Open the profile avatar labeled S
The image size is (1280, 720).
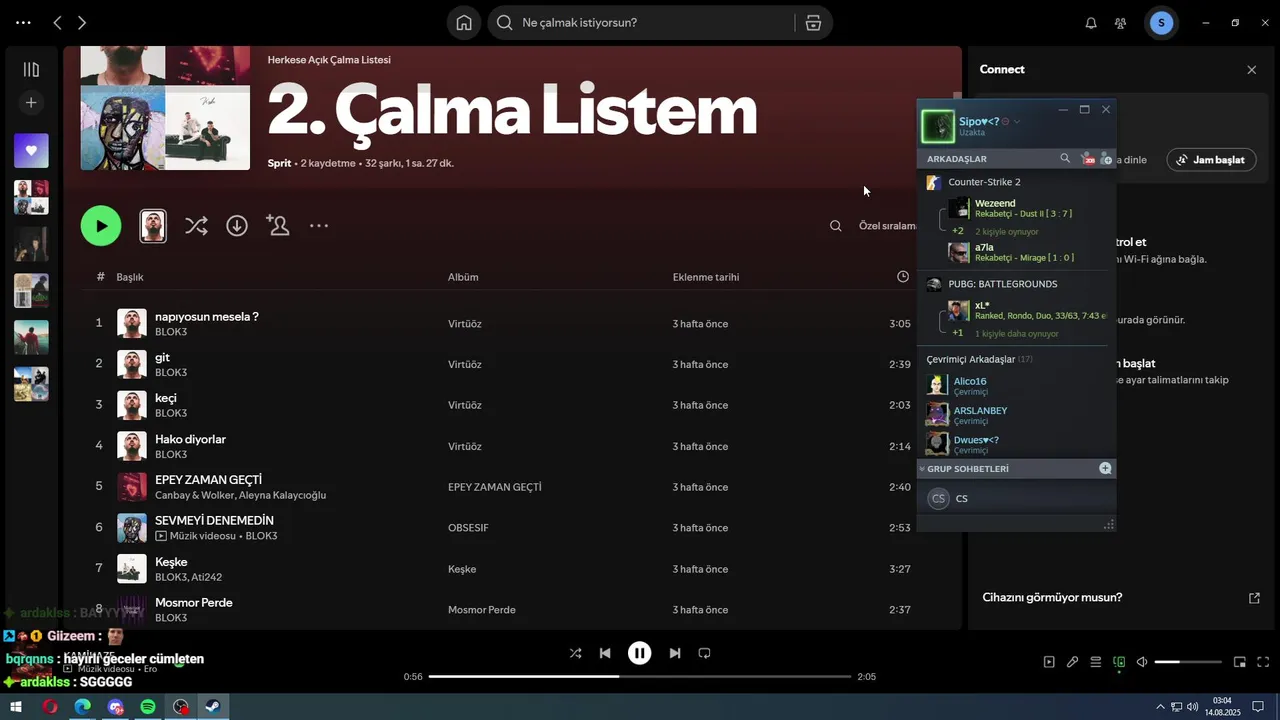pos(1161,23)
